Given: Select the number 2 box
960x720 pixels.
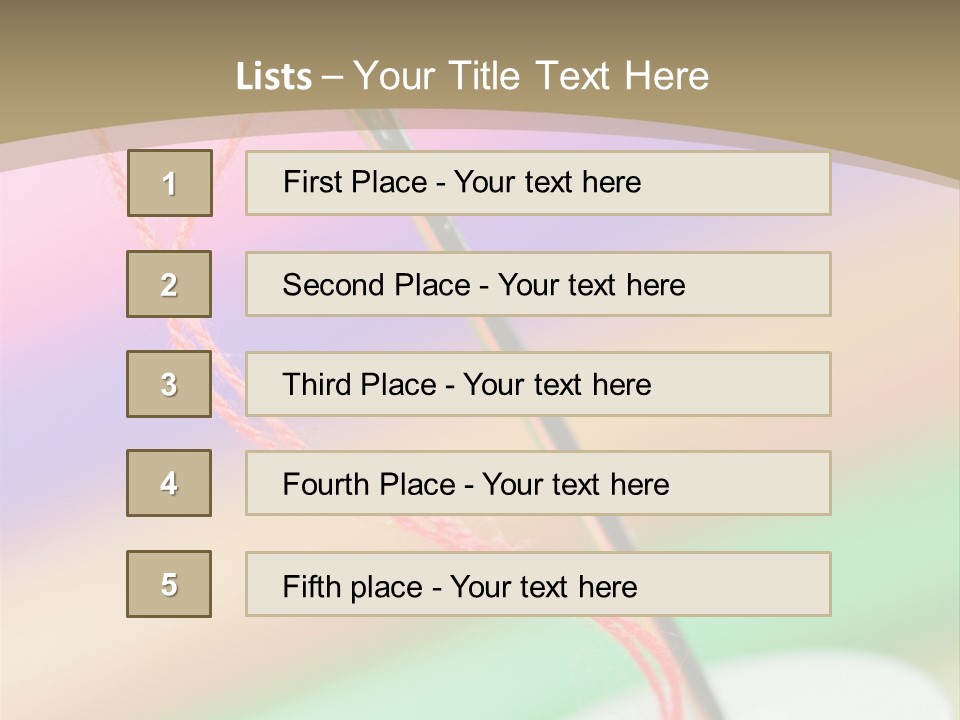Looking at the screenshot, I should (x=169, y=284).
